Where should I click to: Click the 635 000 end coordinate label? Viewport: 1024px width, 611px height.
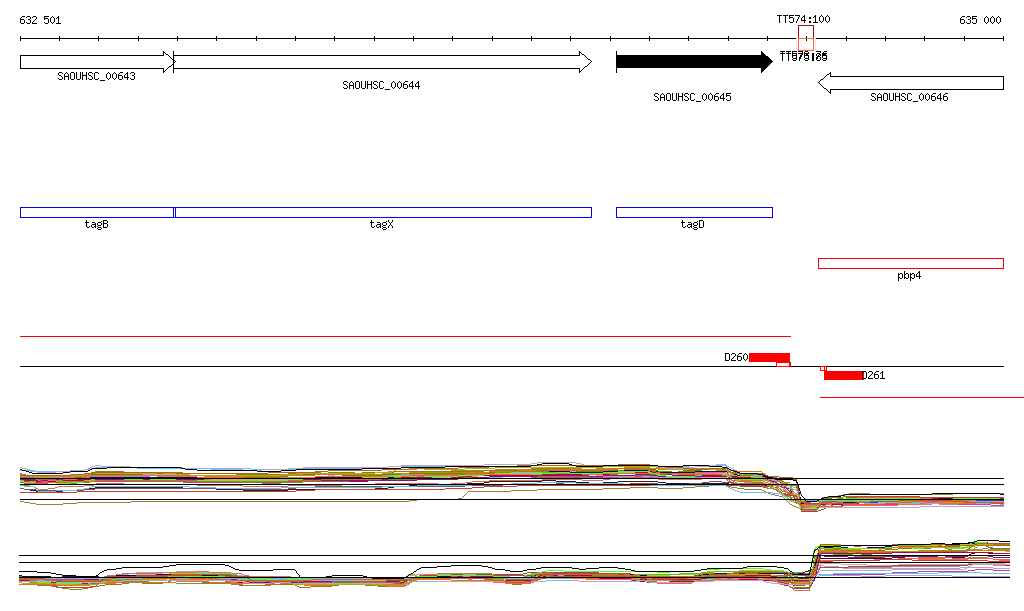[x=980, y=20]
